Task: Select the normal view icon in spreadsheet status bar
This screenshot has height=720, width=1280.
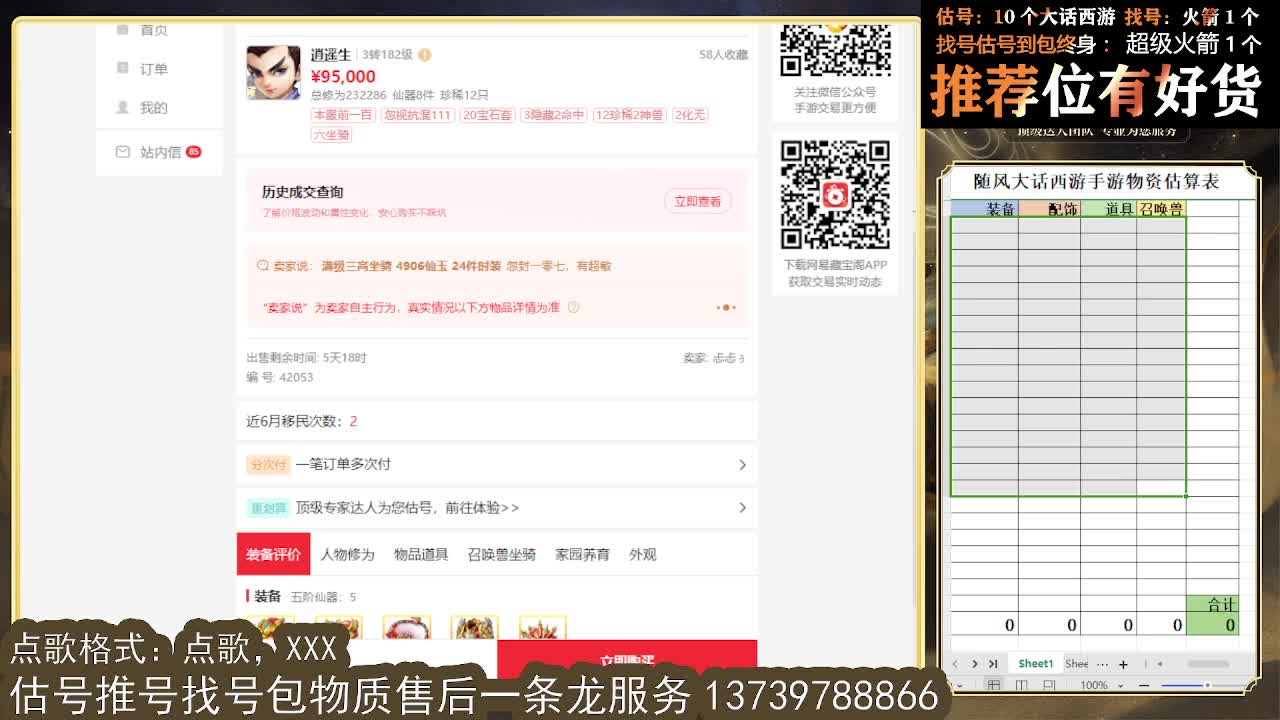Action: coord(995,684)
